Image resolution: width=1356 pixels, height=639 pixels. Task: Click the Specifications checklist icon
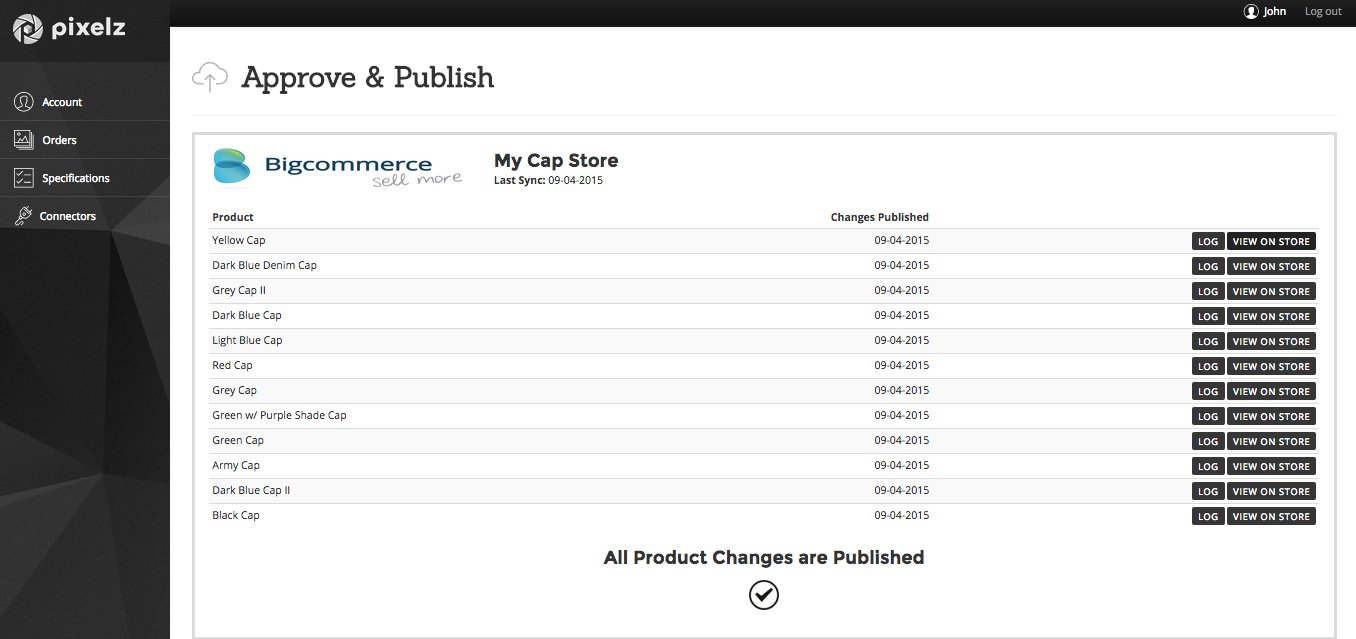point(24,178)
